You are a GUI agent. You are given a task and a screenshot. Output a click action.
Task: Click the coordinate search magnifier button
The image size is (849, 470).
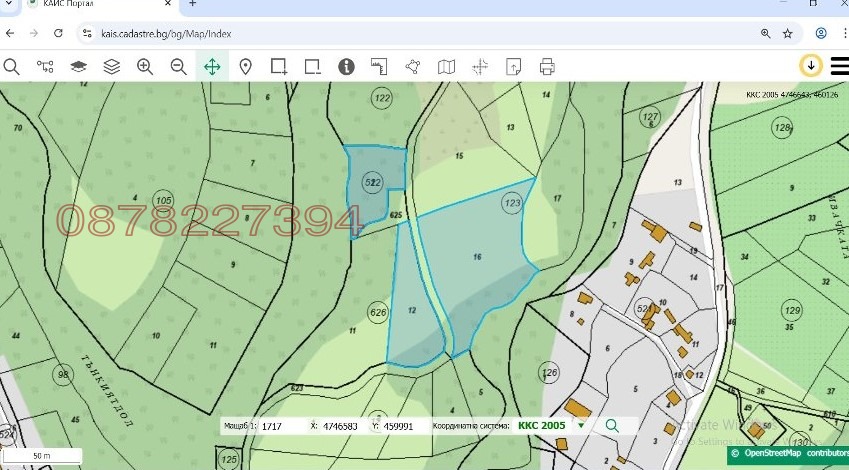[612, 425]
